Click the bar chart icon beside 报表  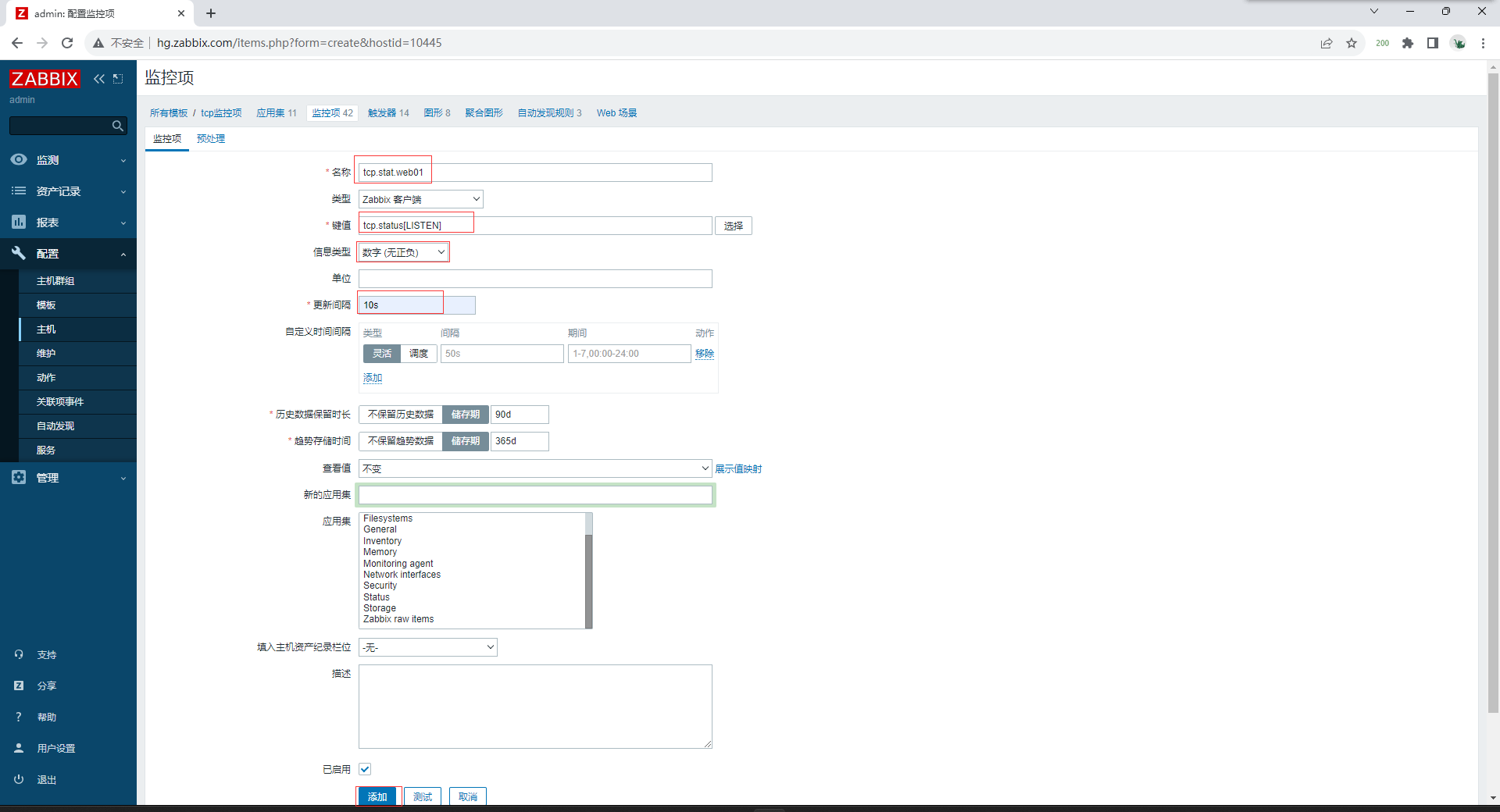click(19, 222)
